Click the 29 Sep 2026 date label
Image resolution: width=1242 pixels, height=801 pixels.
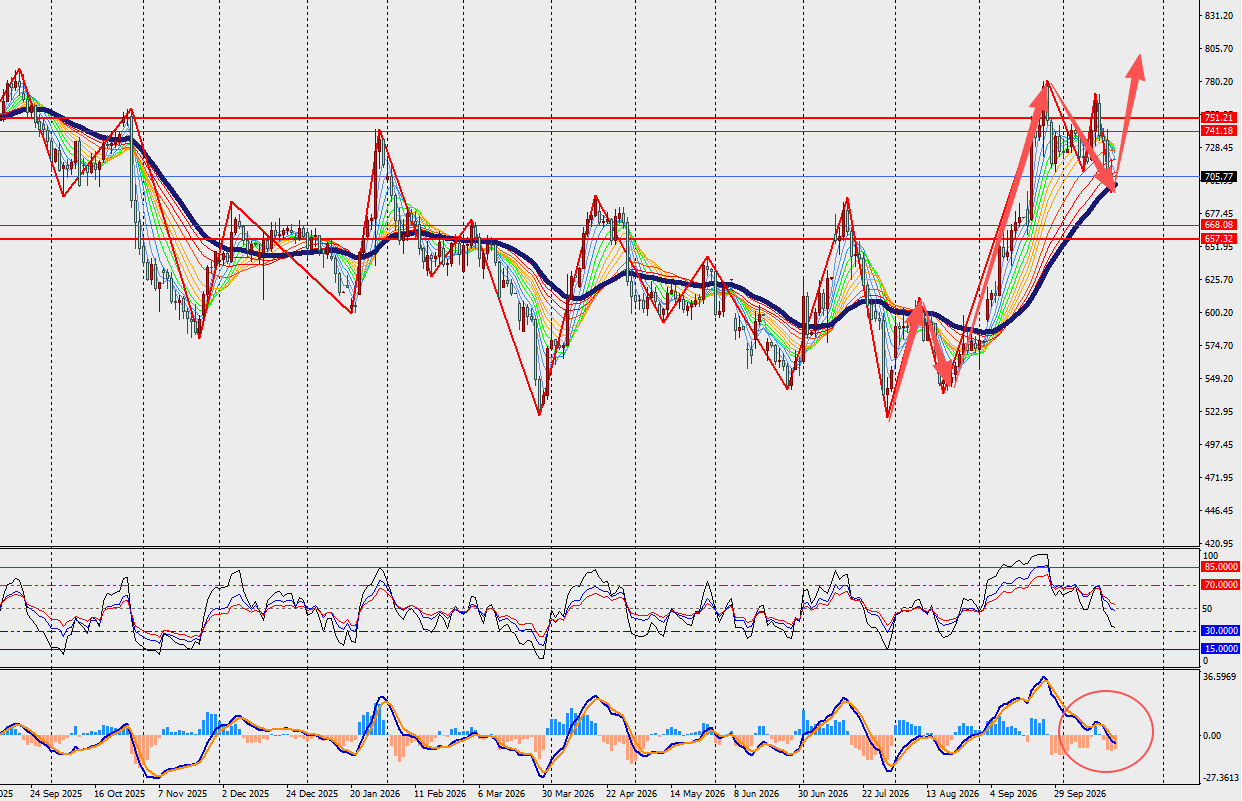1078,793
